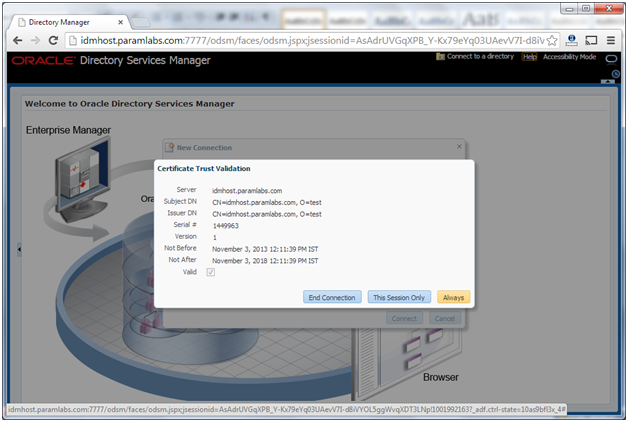Open a new browser tab
Viewport: 628px width, 422px height.
pos(140,22)
